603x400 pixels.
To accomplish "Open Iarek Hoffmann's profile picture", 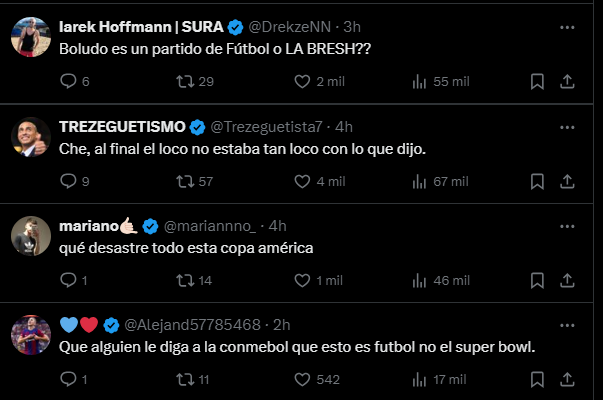I will (x=31, y=37).
